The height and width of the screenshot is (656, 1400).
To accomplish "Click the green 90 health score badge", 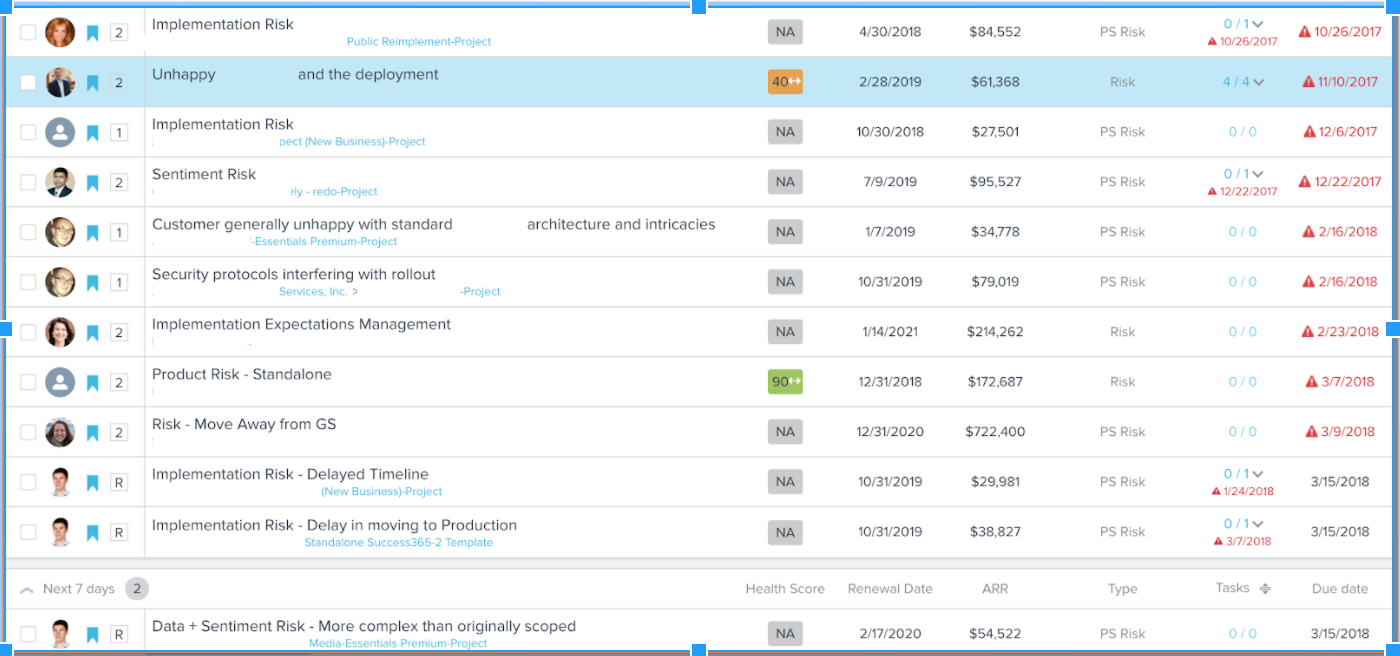I will tap(785, 382).
